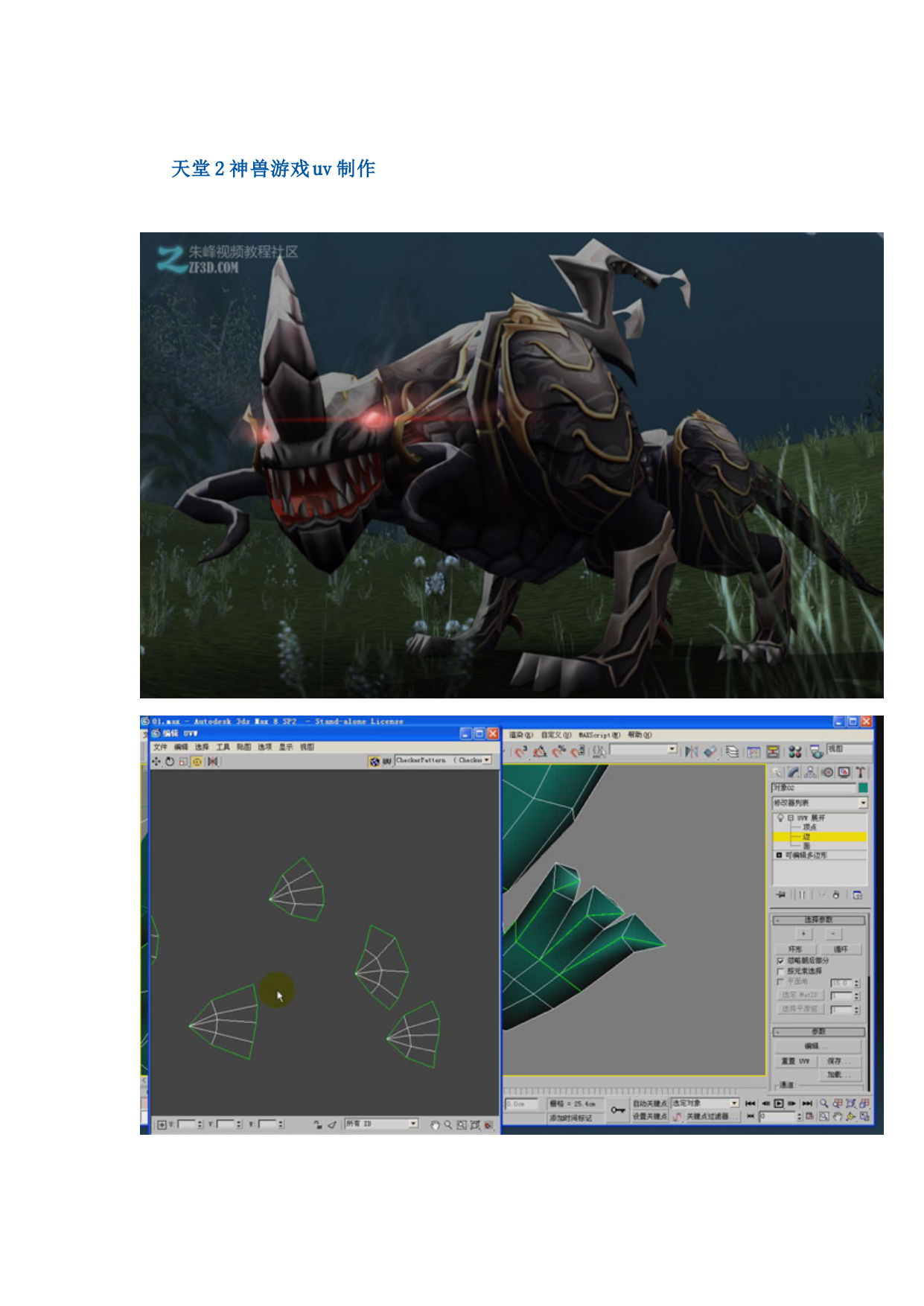Open the Material Editor icon
The image size is (924, 1306).
point(795,752)
